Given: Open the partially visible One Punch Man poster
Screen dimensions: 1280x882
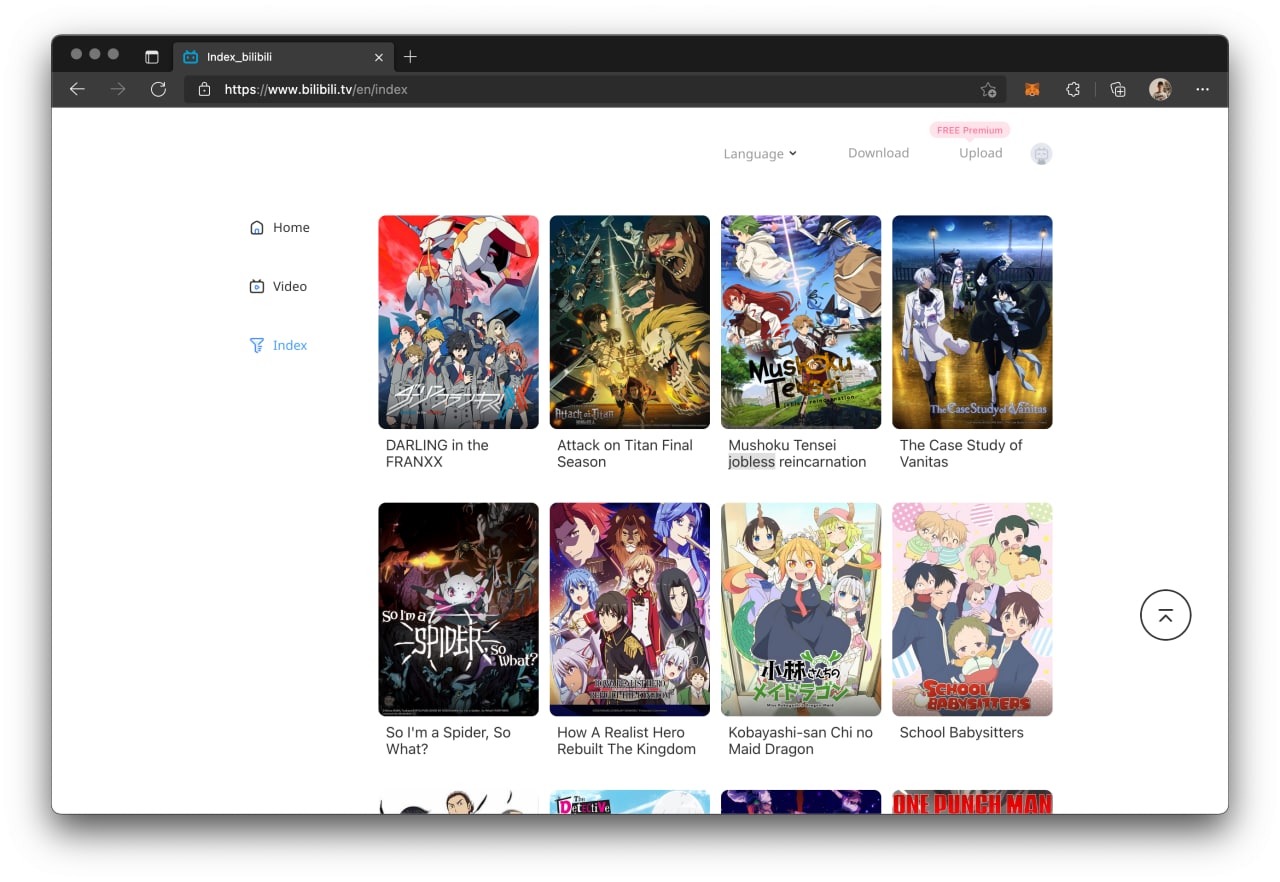Looking at the screenshot, I should pos(972,802).
